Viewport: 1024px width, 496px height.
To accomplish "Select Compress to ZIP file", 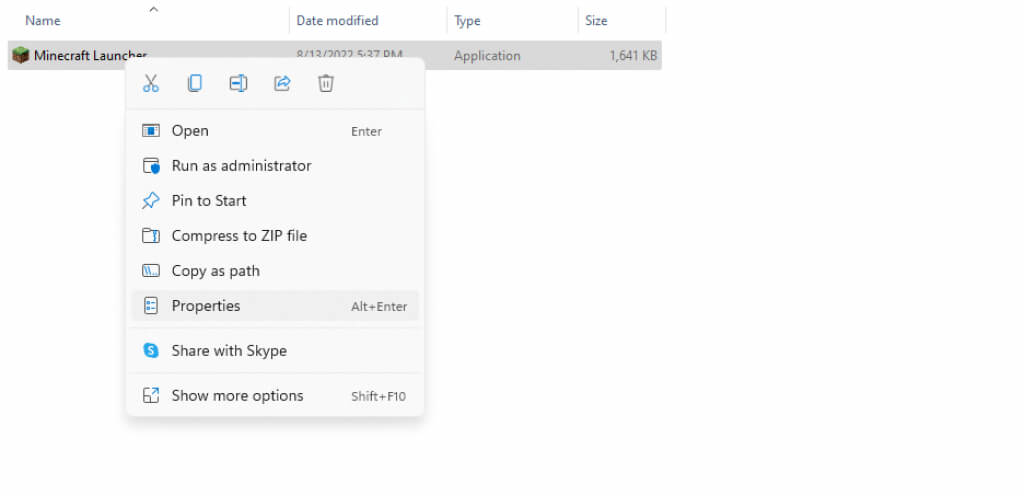I will coord(239,236).
